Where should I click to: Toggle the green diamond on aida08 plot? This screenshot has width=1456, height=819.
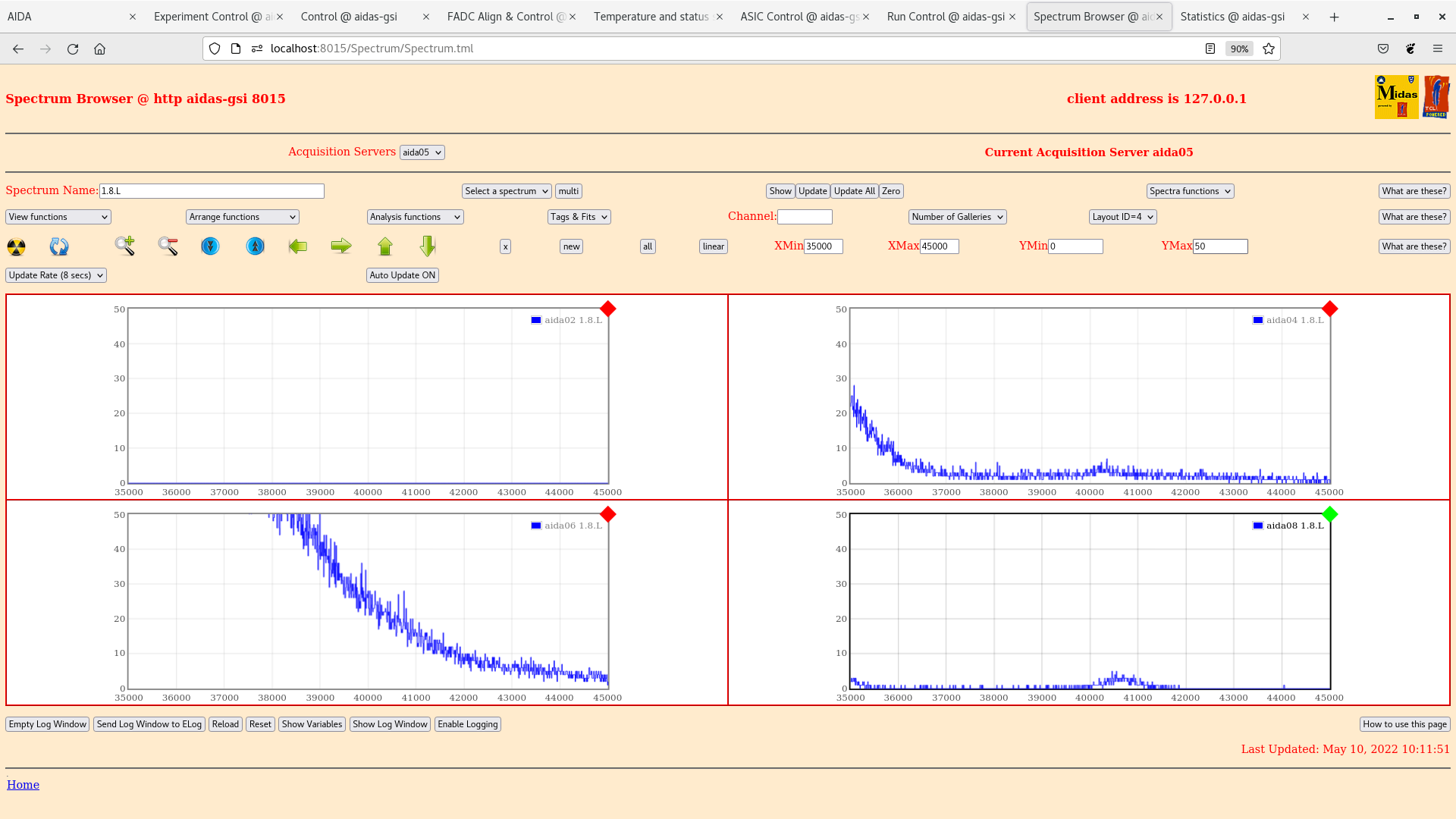[x=1329, y=515]
